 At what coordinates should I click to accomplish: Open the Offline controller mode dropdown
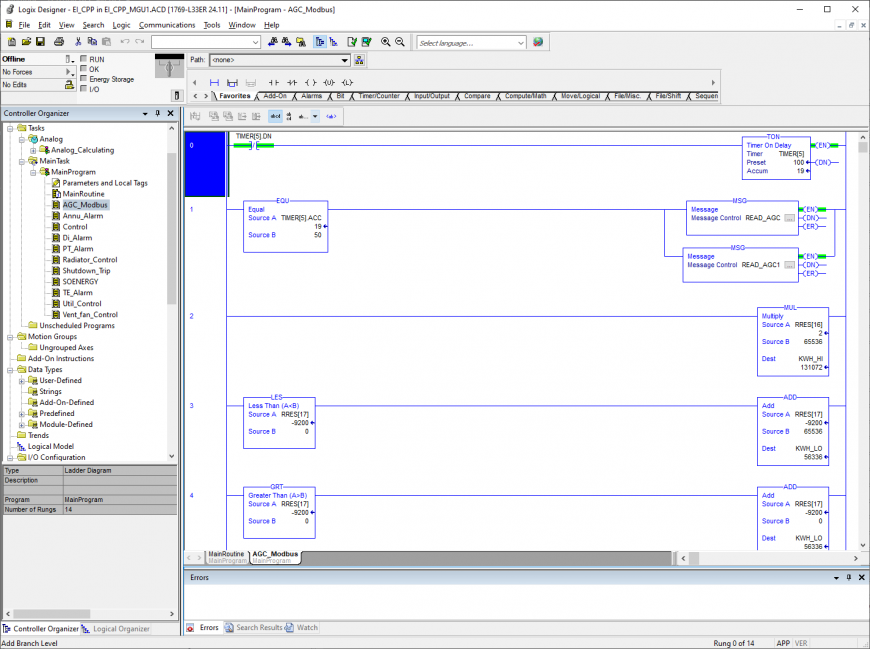point(69,59)
